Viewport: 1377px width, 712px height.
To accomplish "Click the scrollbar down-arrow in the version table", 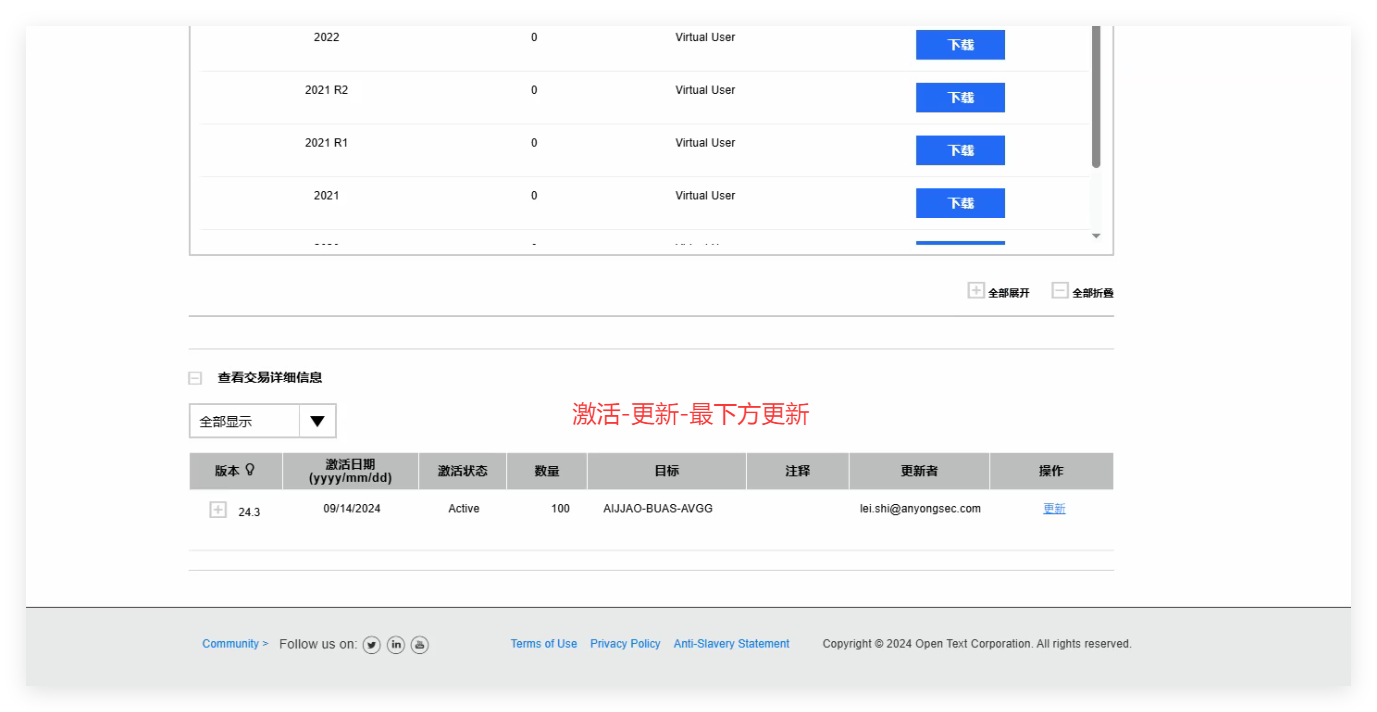I will (x=1095, y=235).
